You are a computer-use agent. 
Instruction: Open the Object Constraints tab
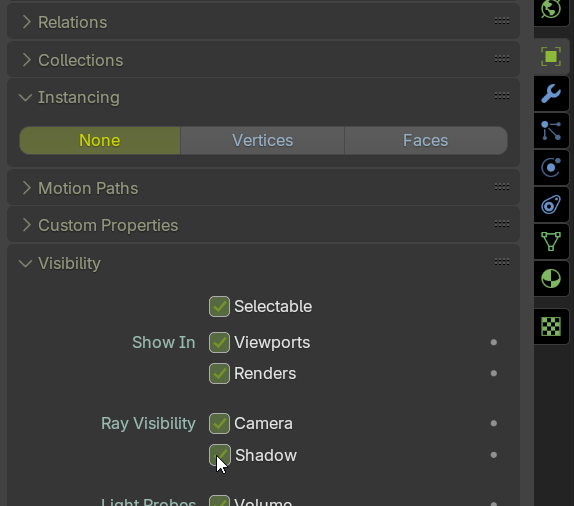tap(551, 205)
